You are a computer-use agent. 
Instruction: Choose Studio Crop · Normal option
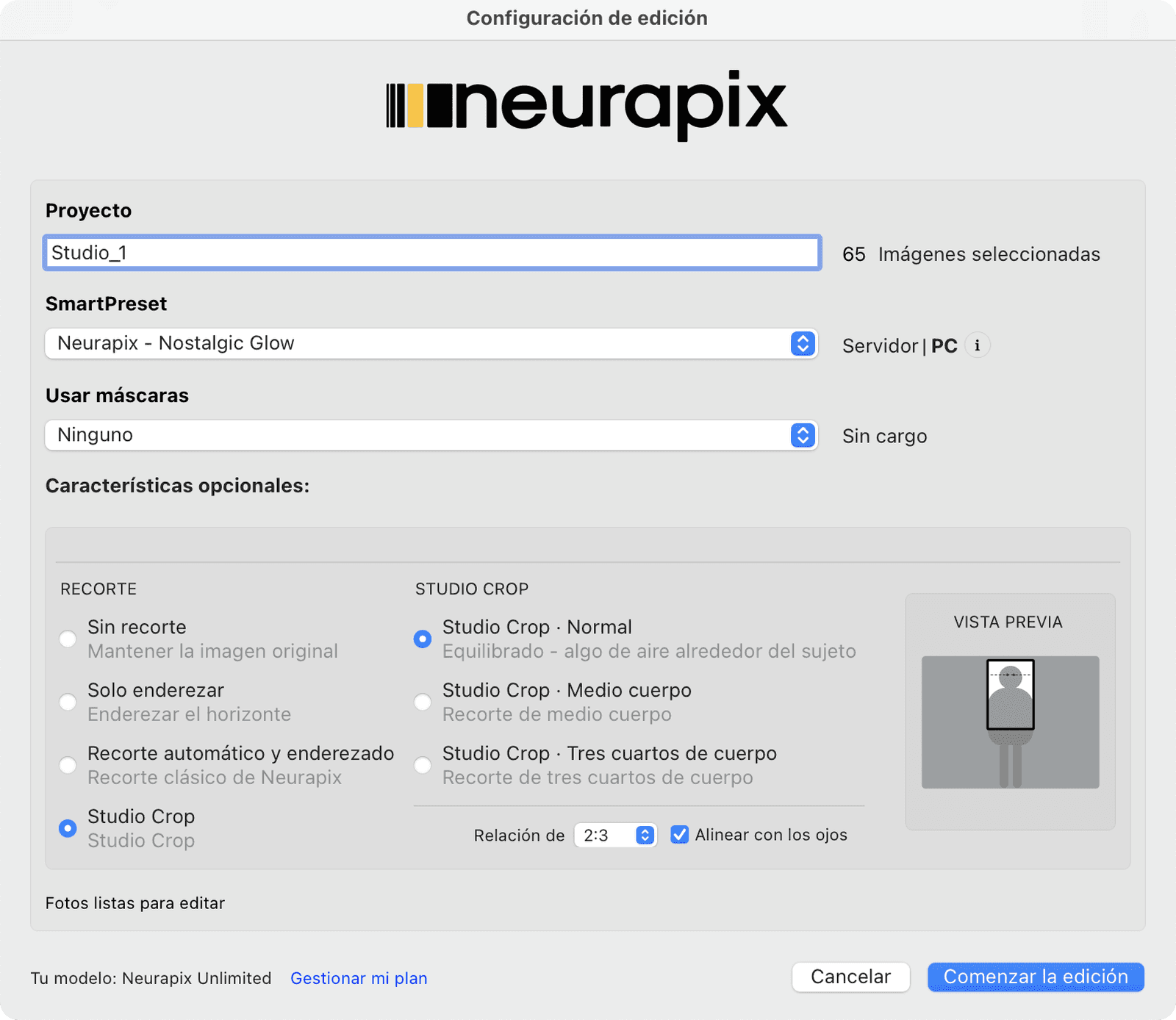tap(423, 639)
